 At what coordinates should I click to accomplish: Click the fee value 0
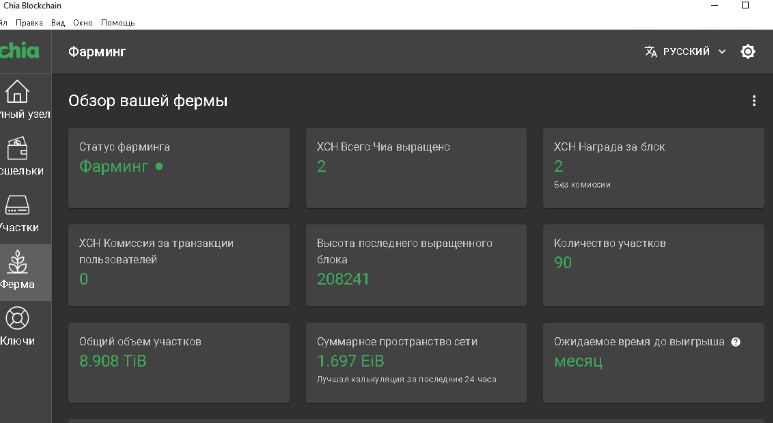click(x=84, y=279)
